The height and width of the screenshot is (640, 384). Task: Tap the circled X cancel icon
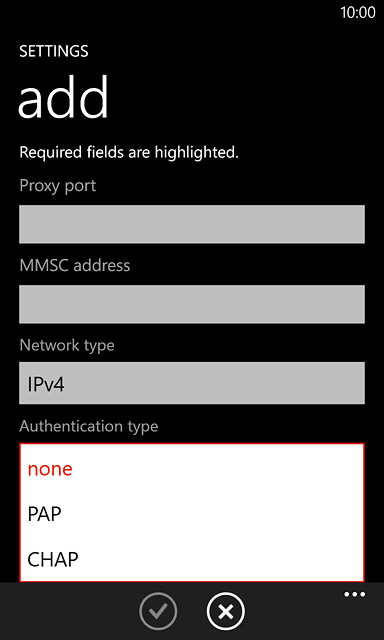click(226, 611)
